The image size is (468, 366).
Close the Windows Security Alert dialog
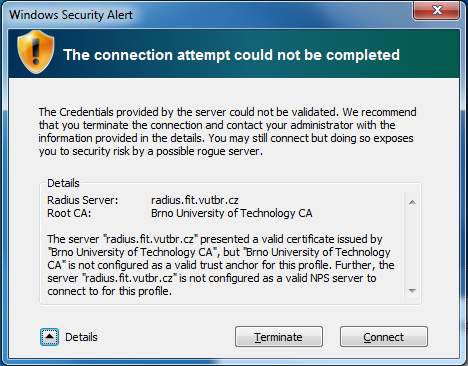tap(436, 11)
